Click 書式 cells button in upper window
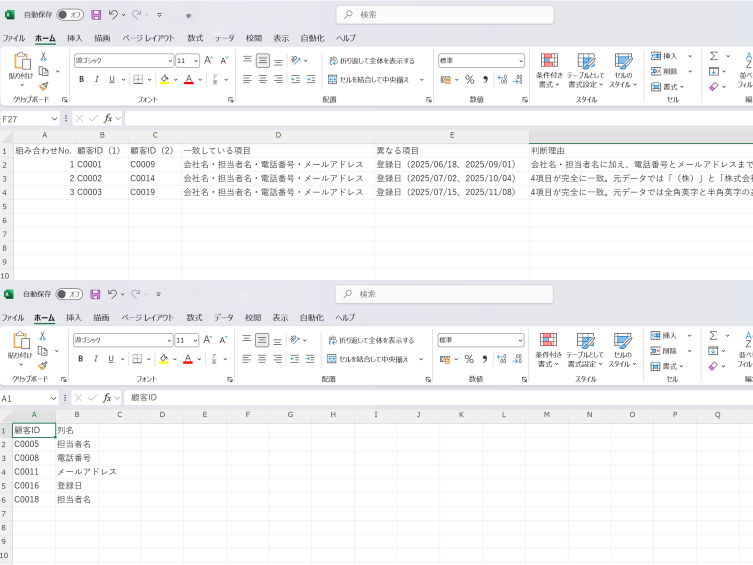753x565 pixels. [668, 87]
